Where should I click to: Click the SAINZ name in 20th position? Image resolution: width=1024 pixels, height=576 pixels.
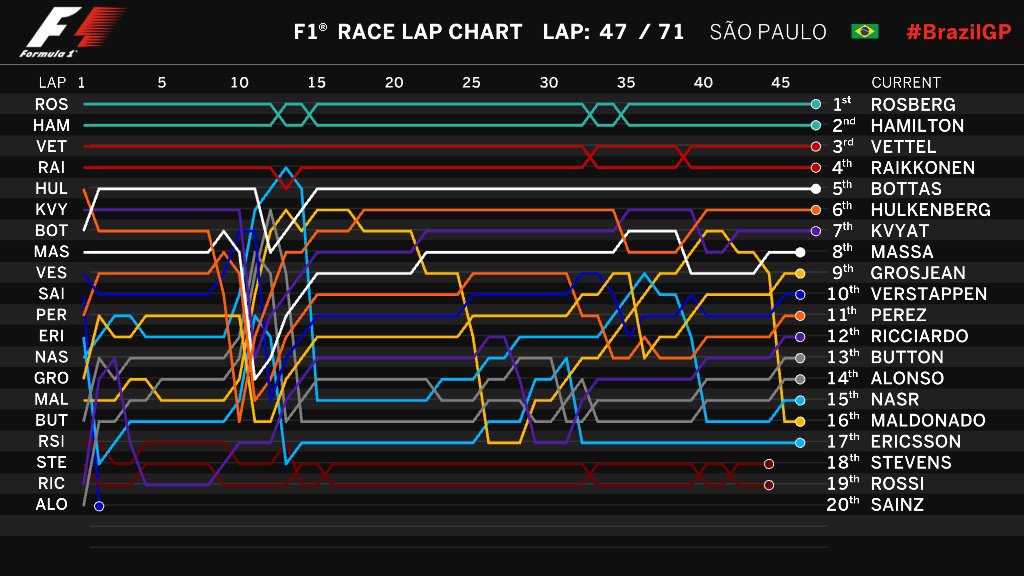(897, 505)
